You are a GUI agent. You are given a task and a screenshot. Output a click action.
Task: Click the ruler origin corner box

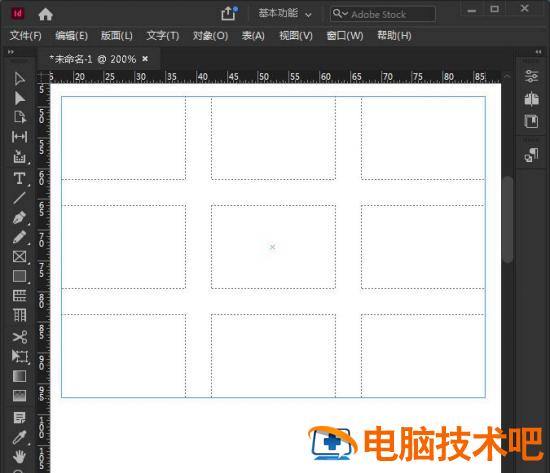click(x=43, y=77)
